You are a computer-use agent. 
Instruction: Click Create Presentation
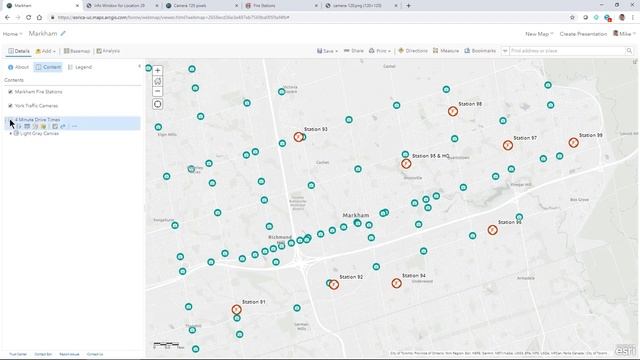(x=583, y=34)
